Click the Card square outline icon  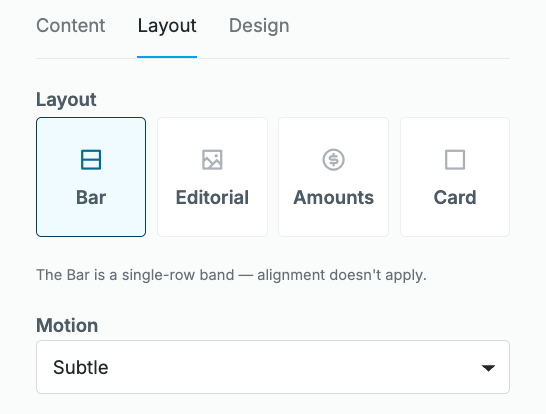coord(455,160)
